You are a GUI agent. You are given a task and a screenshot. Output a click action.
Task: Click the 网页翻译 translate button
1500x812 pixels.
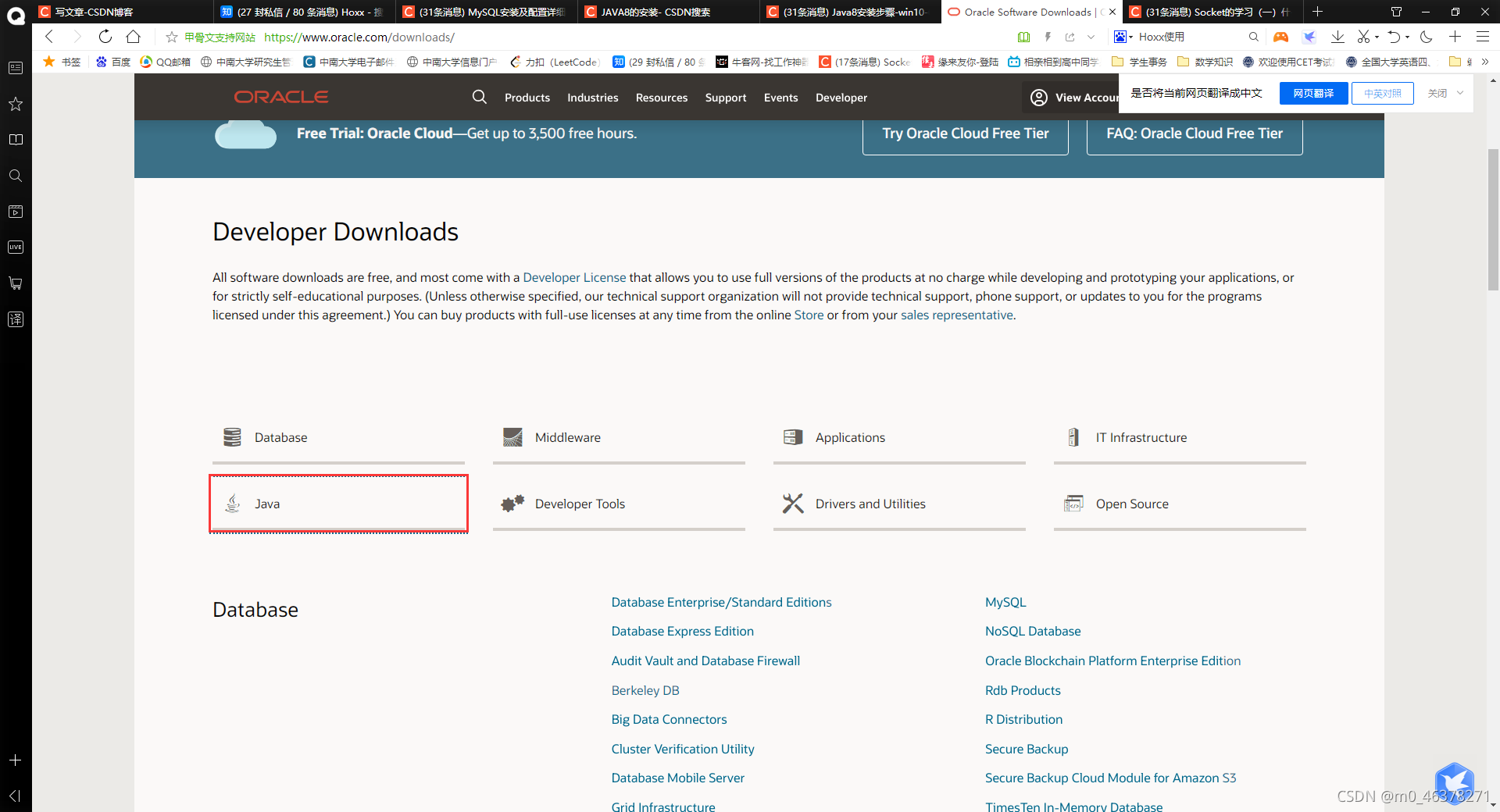click(x=1314, y=93)
